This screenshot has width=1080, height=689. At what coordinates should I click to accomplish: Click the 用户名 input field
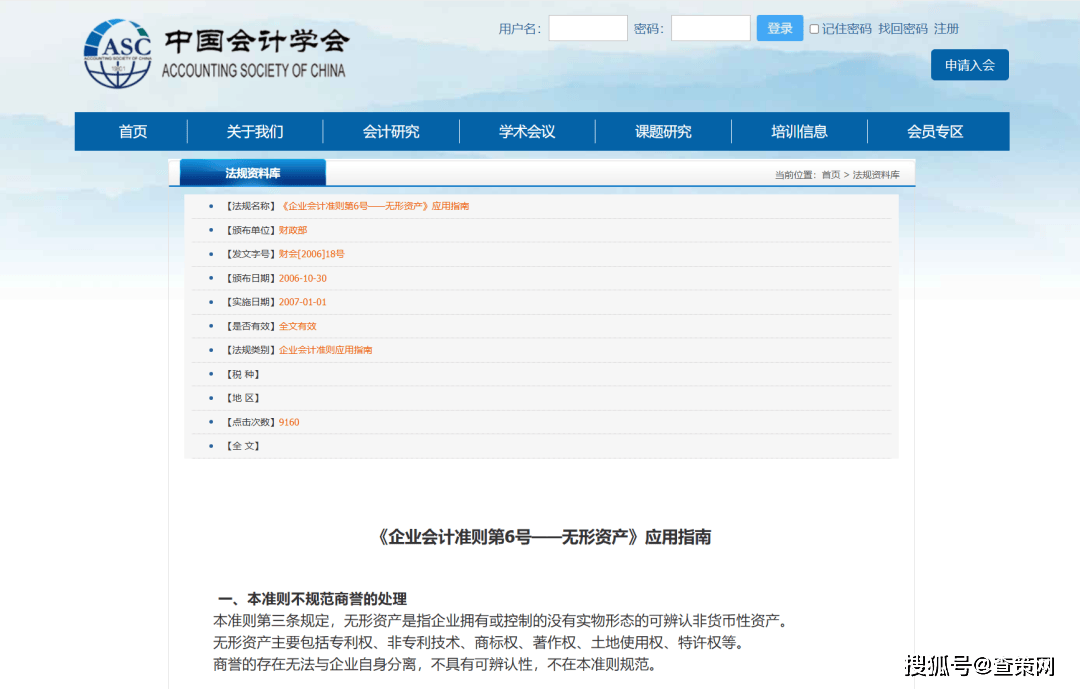click(587, 29)
